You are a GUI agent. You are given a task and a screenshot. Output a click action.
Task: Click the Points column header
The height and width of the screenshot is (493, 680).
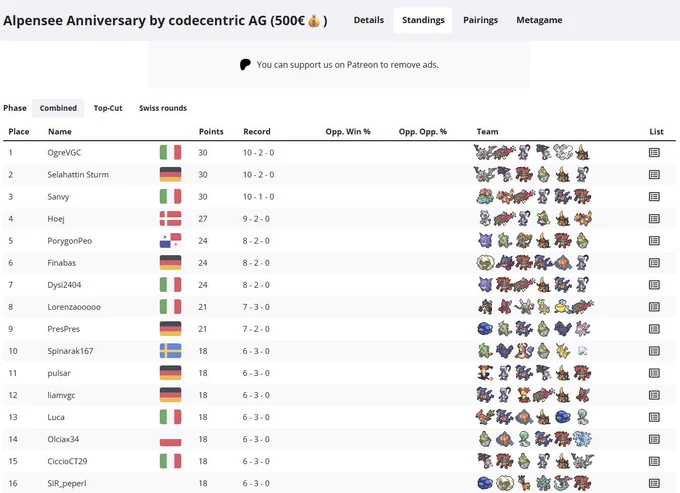pyautogui.click(x=211, y=131)
